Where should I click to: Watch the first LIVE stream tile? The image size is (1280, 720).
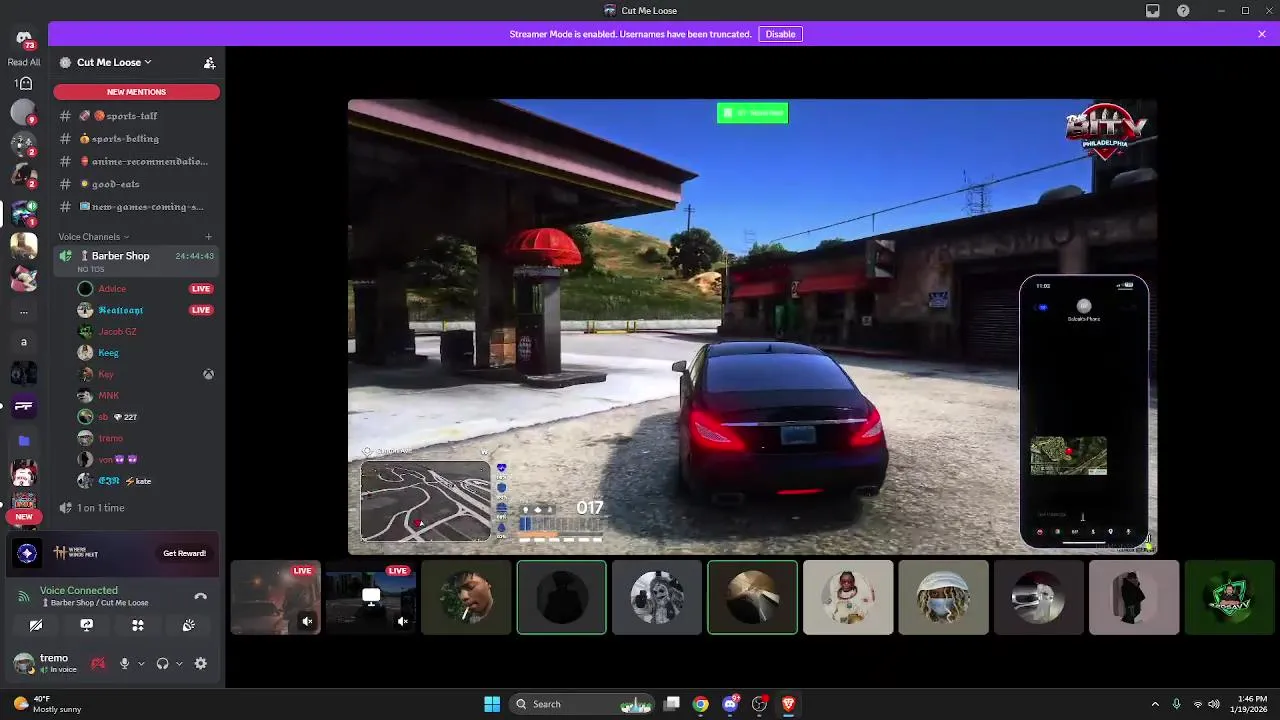pos(276,598)
